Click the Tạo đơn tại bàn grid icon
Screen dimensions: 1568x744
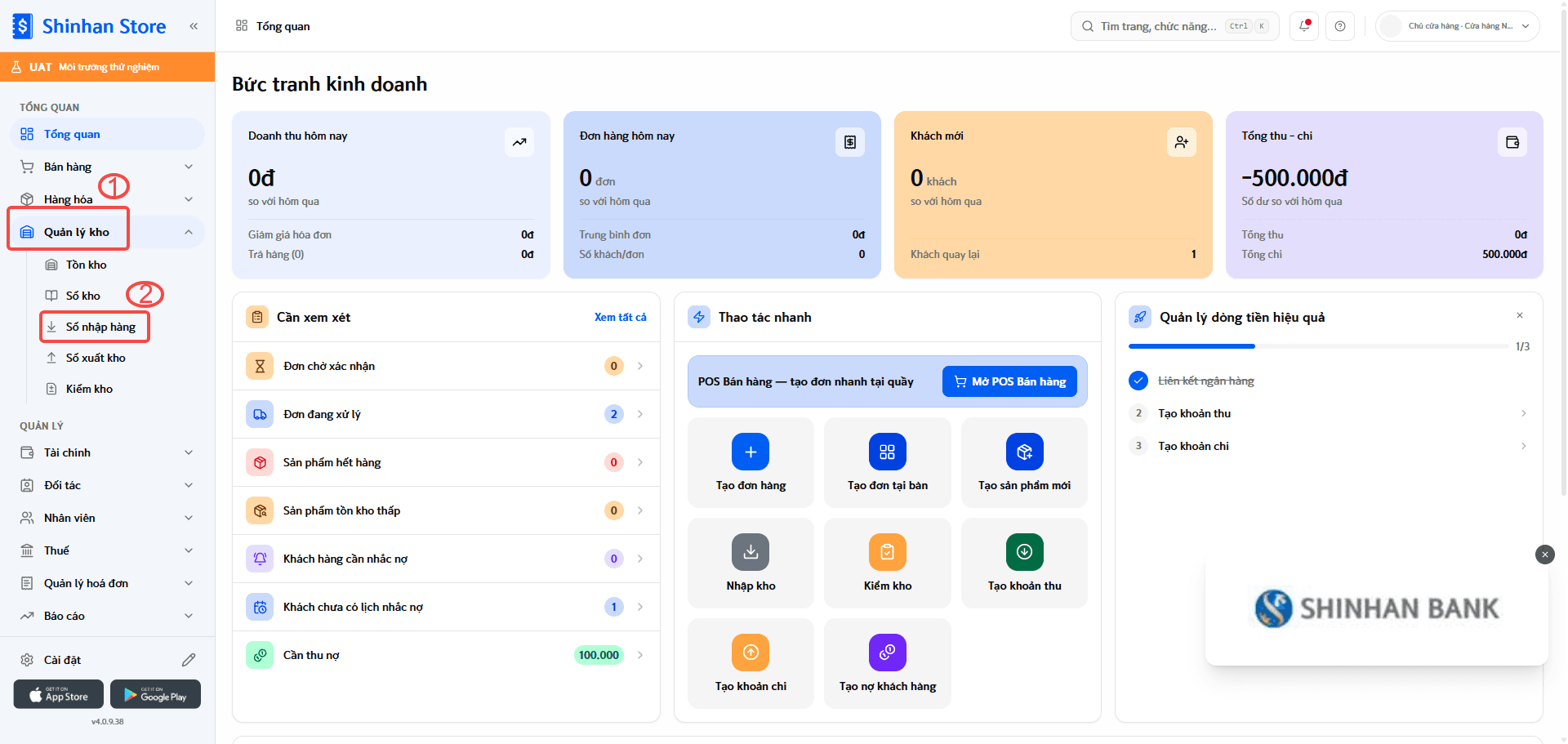click(888, 452)
